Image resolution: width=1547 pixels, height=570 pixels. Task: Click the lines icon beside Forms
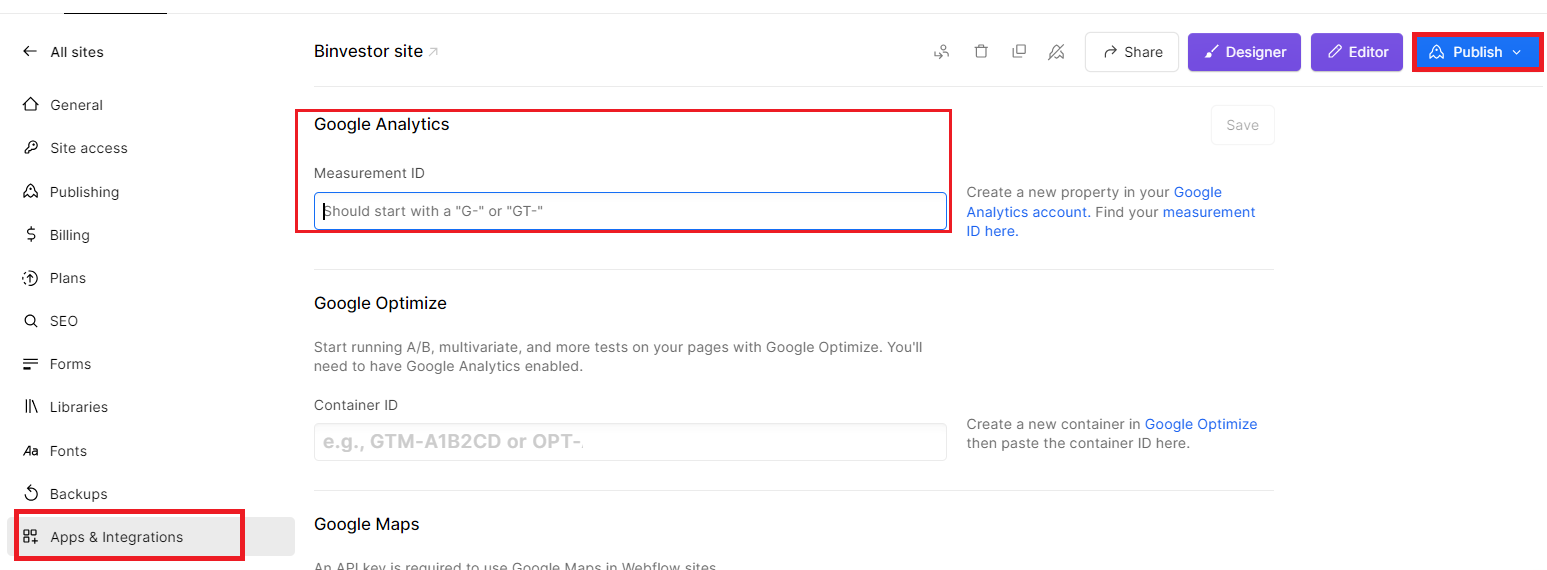pos(31,364)
